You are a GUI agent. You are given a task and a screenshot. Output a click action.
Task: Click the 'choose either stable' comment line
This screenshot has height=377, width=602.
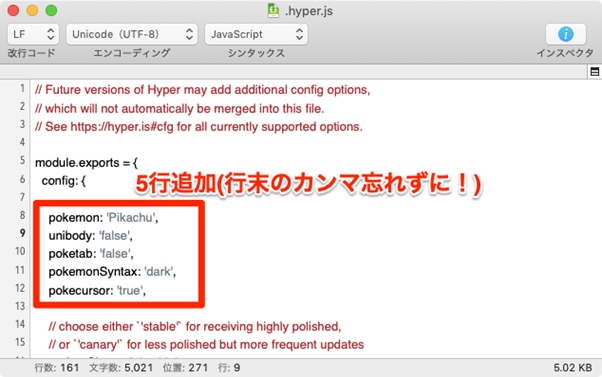(195, 327)
